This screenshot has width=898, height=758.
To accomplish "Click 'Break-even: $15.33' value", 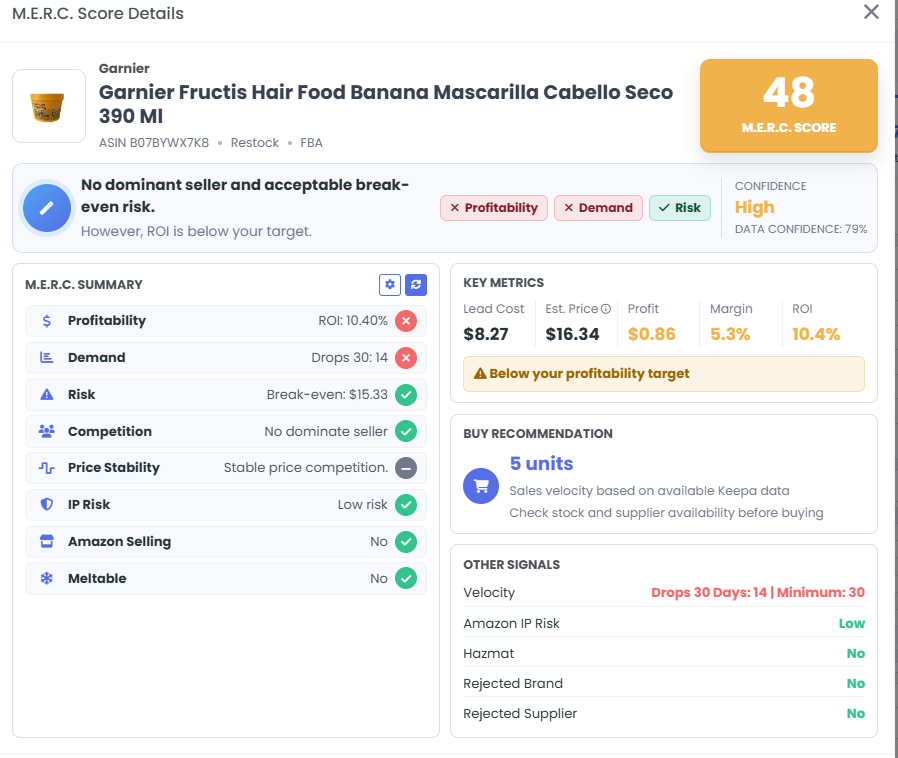I will [327, 394].
